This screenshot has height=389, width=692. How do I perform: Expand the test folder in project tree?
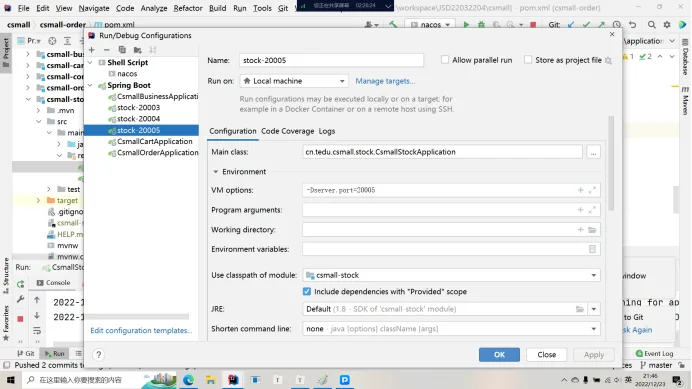click(49, 189)
